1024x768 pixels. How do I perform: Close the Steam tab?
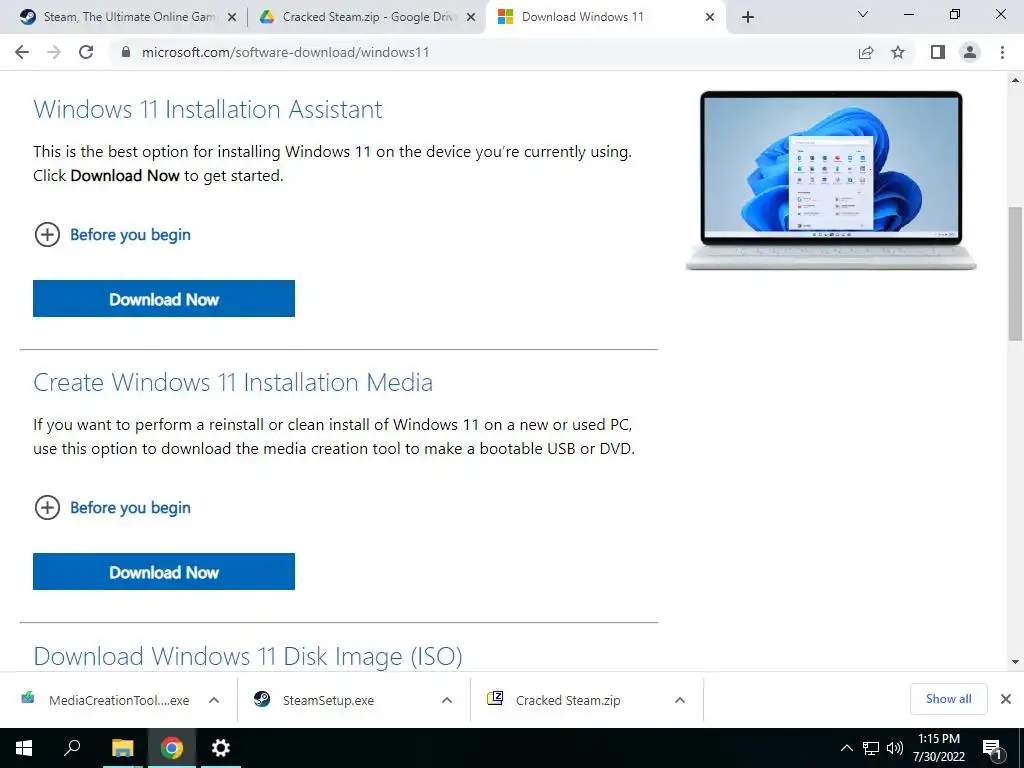[x=232, y=18]
